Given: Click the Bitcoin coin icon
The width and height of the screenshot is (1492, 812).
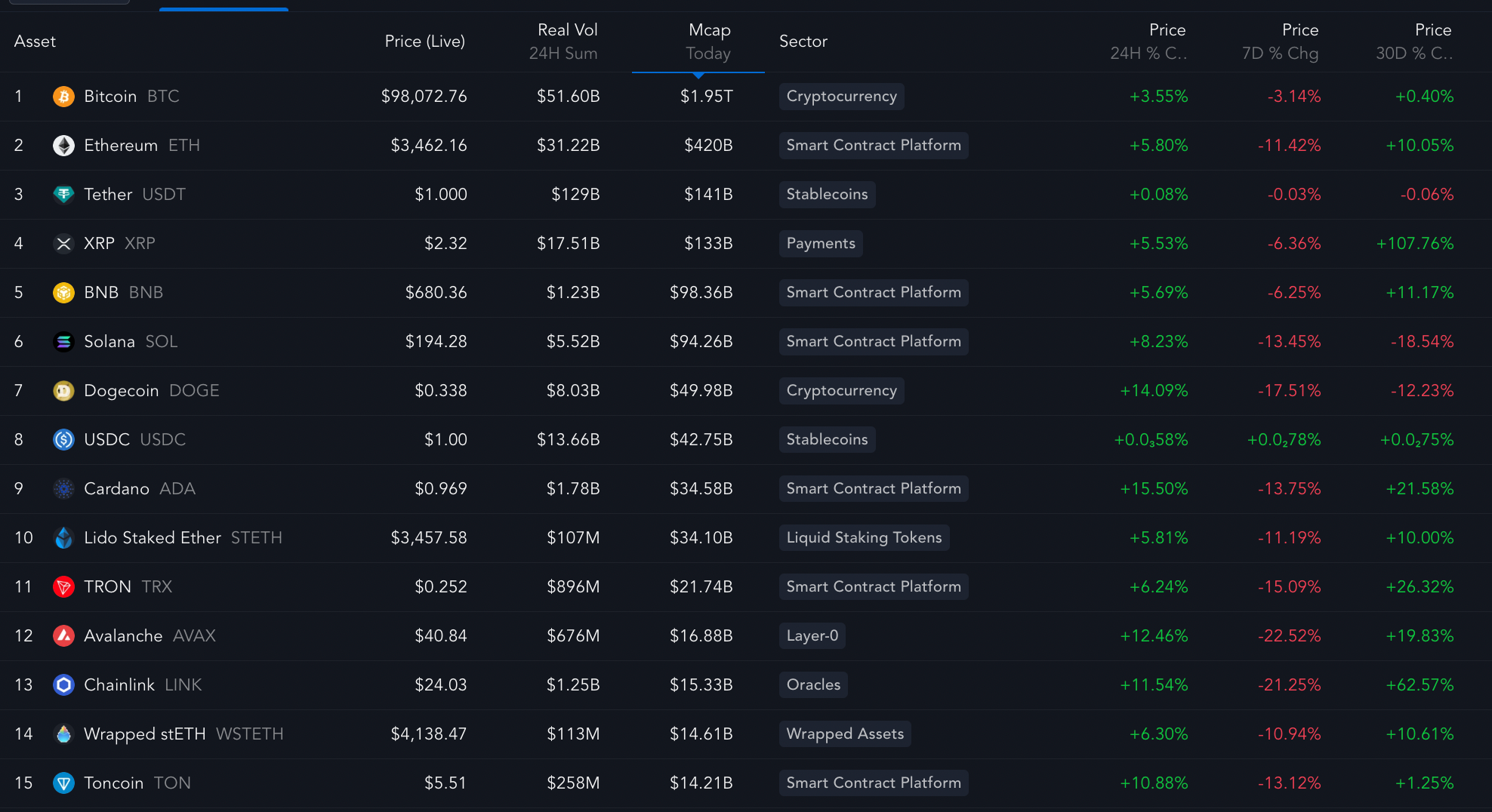Looking at the screenshot, I should coord(63,97).
